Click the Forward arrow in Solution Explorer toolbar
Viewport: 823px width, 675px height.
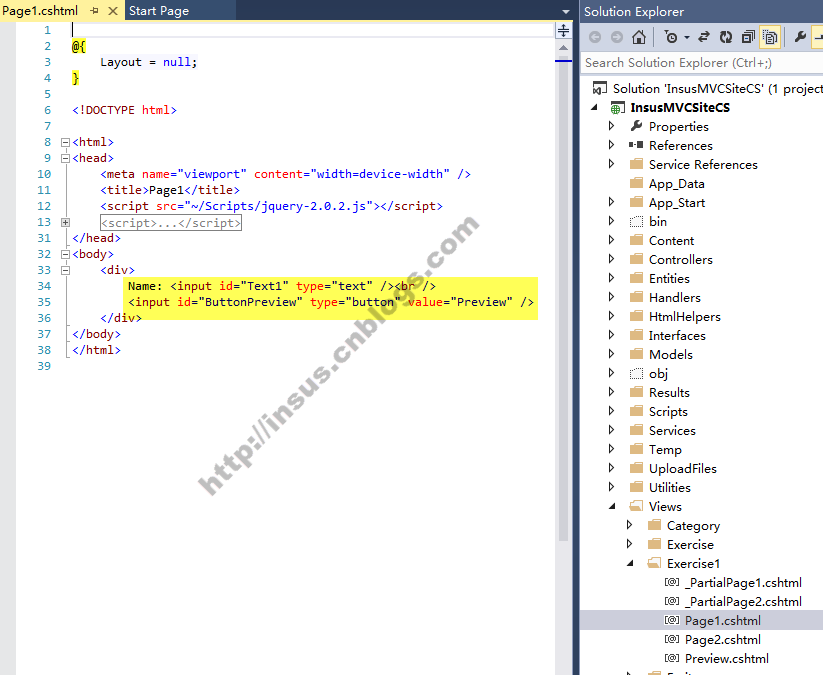point(617,37)
